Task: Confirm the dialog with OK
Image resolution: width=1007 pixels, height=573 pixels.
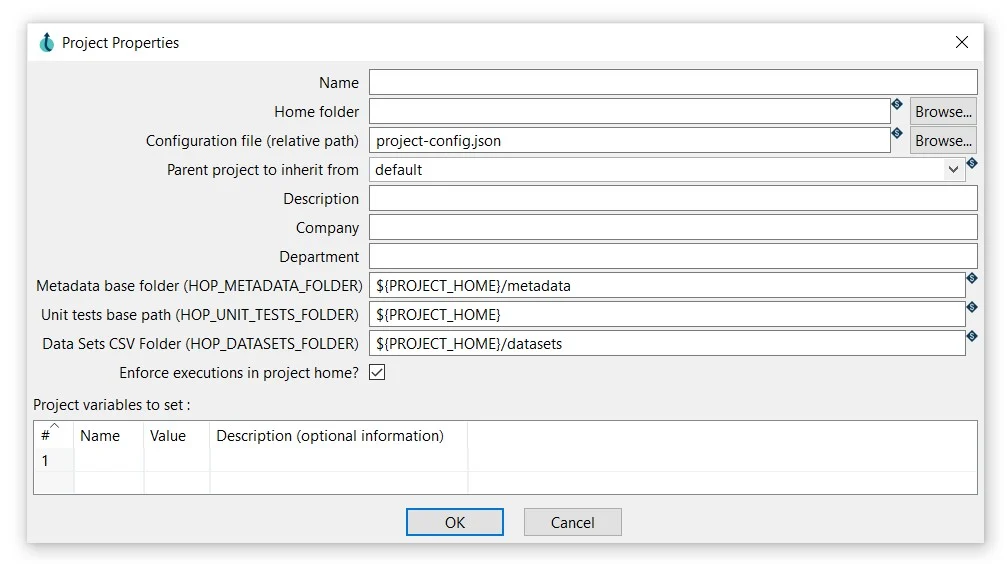Action: pyautogui.click(x=455, y=522)
